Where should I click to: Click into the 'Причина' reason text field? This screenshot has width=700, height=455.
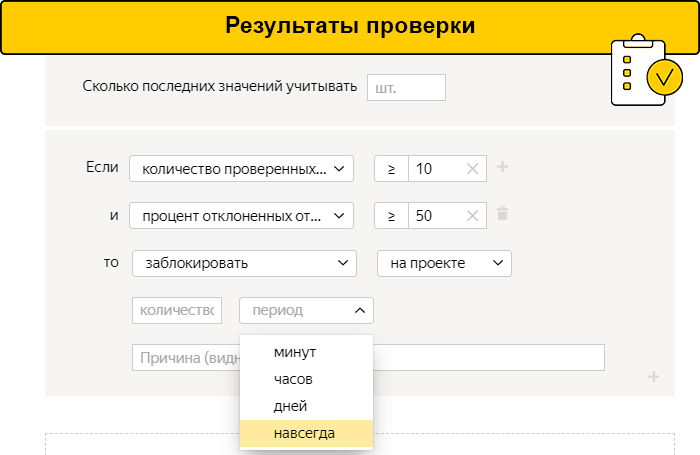click(184, 358)
